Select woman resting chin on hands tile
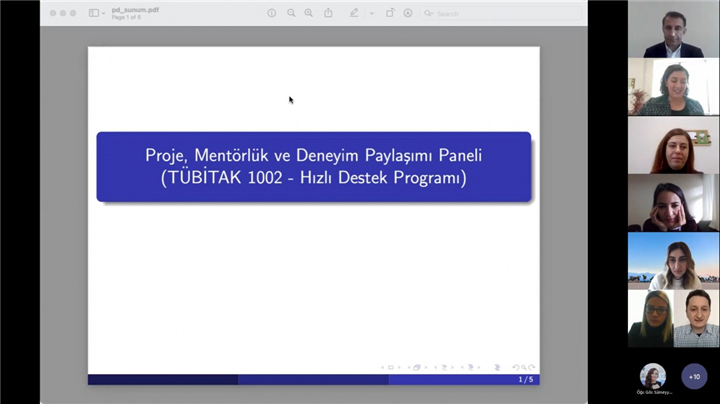Image resolution: width=720 pixels, height=404 pixels. (674, 202)
